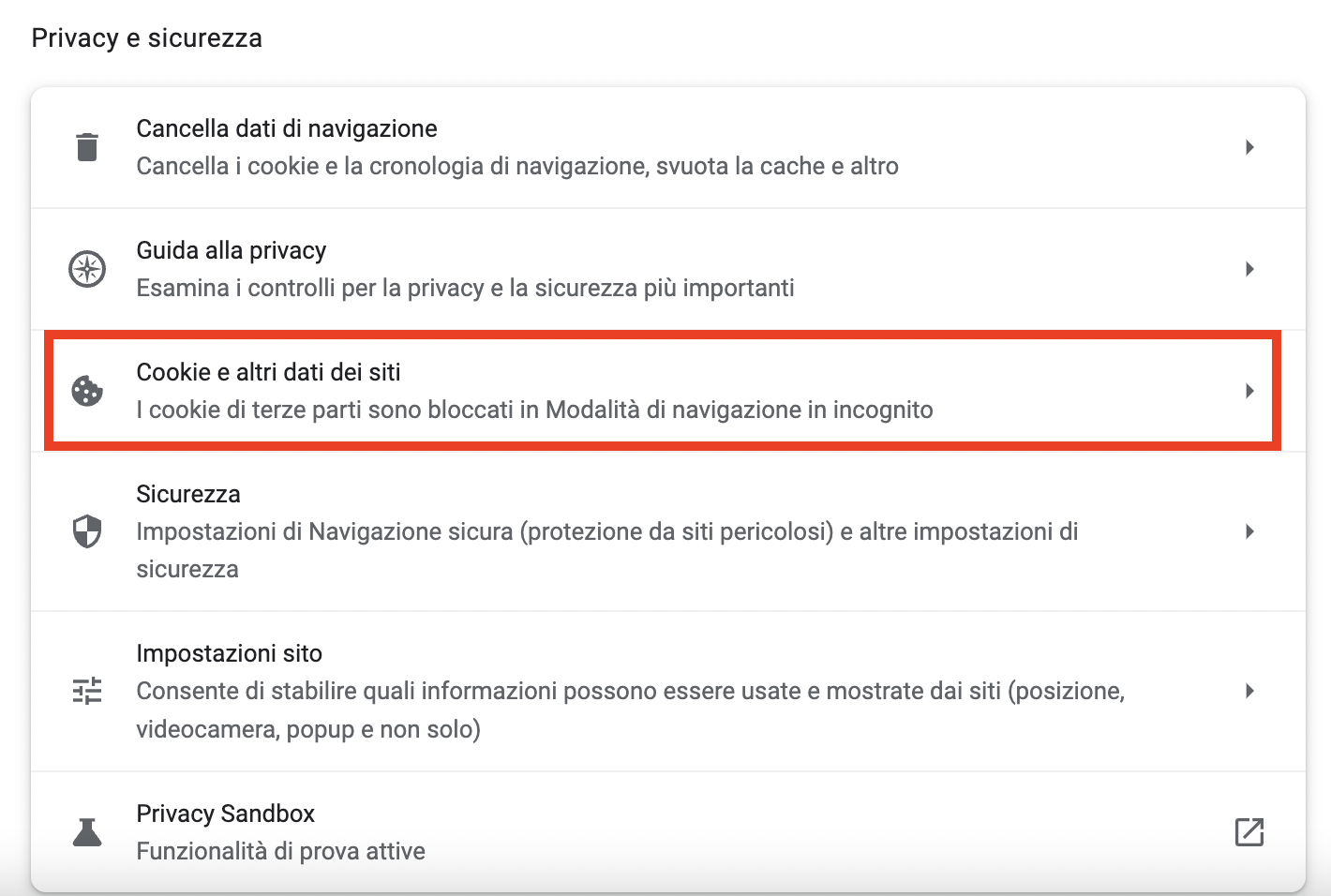This screenshot has height=896, width=1331.
Task: Expand the Impostazioni sito arrow
Action: [1249, 691]
